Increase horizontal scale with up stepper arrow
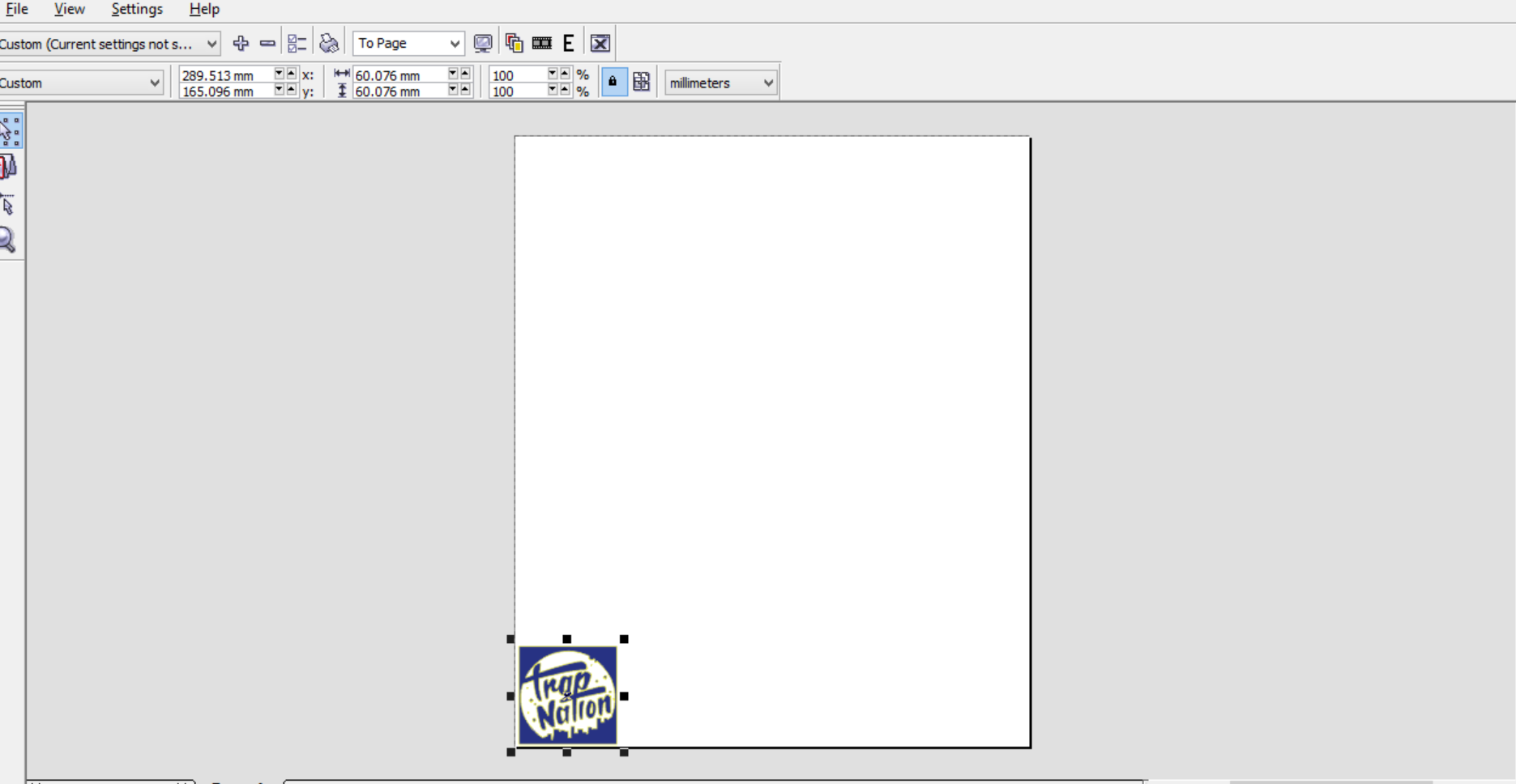Image resolution: width=1516 pixels, height=784 pixels. (565, 74)
